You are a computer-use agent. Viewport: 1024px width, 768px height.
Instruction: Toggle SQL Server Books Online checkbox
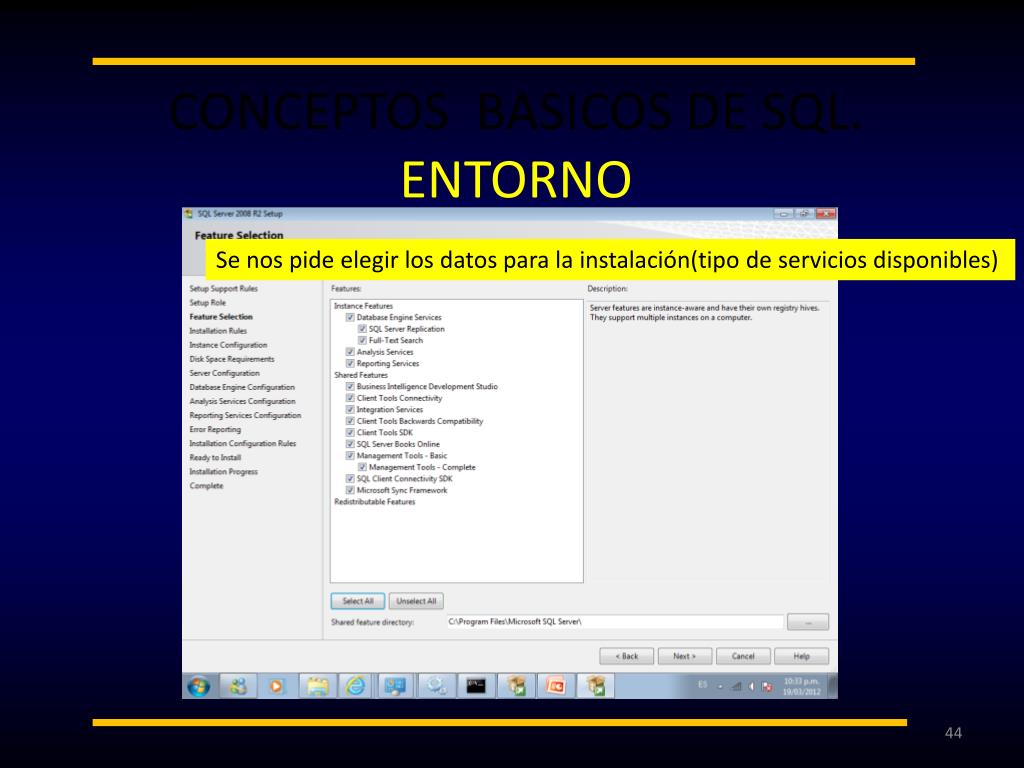click(x=350, y=444)
